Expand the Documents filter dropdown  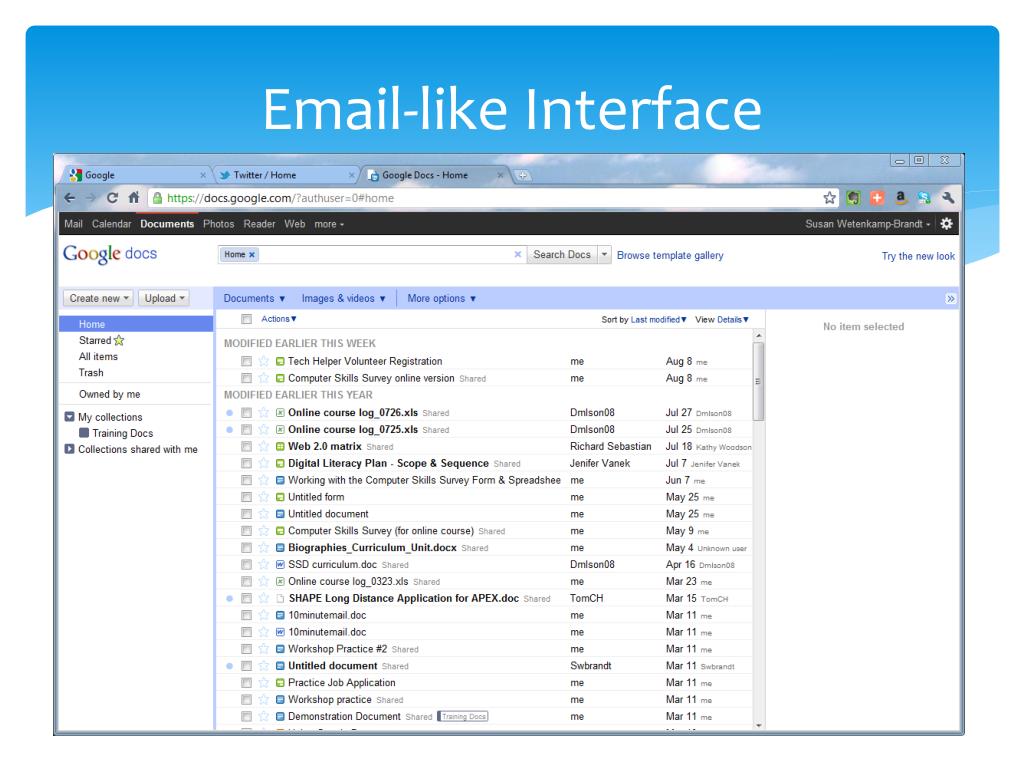[x=254, y=298]
